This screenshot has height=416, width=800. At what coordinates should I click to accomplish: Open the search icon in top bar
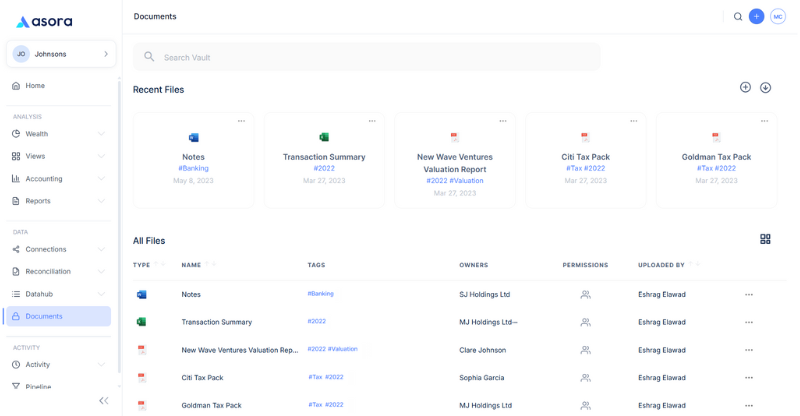click(738, 17)
